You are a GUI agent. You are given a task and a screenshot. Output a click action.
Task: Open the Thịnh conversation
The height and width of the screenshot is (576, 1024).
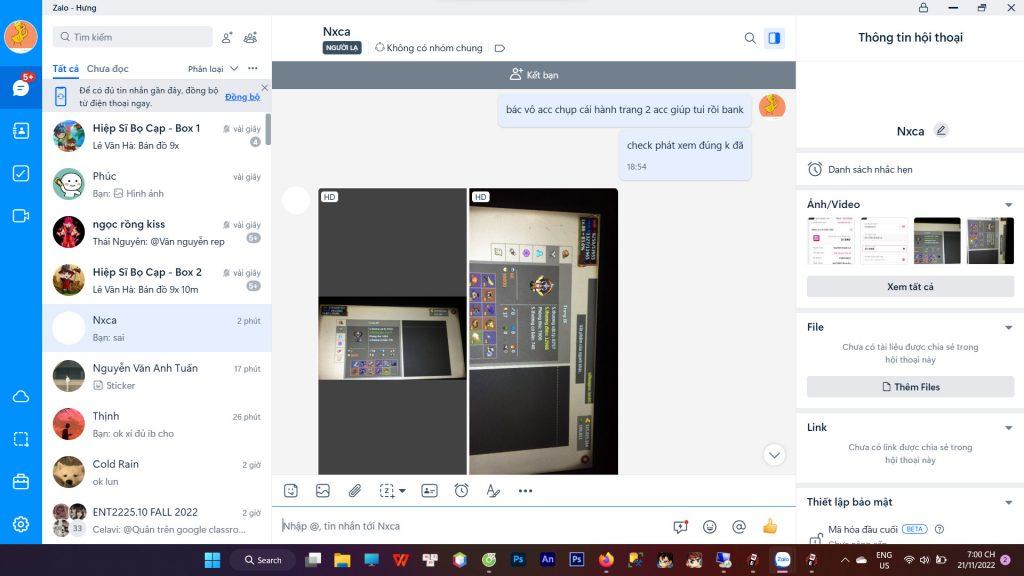coord(157,424)
